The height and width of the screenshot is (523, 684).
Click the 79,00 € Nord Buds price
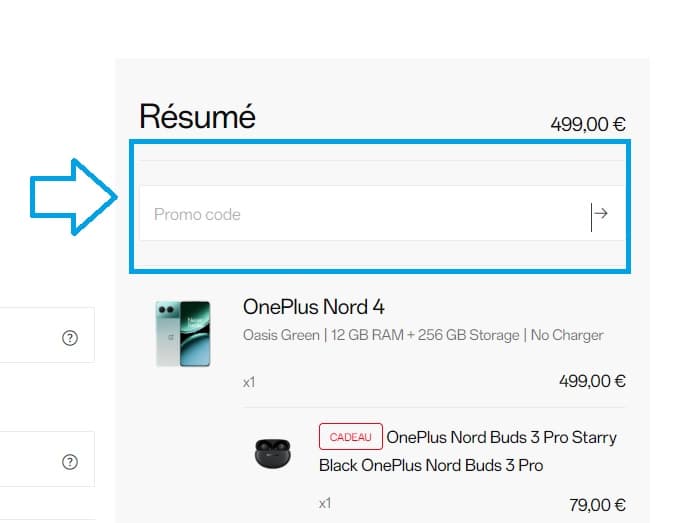click(x=594, y=505)
